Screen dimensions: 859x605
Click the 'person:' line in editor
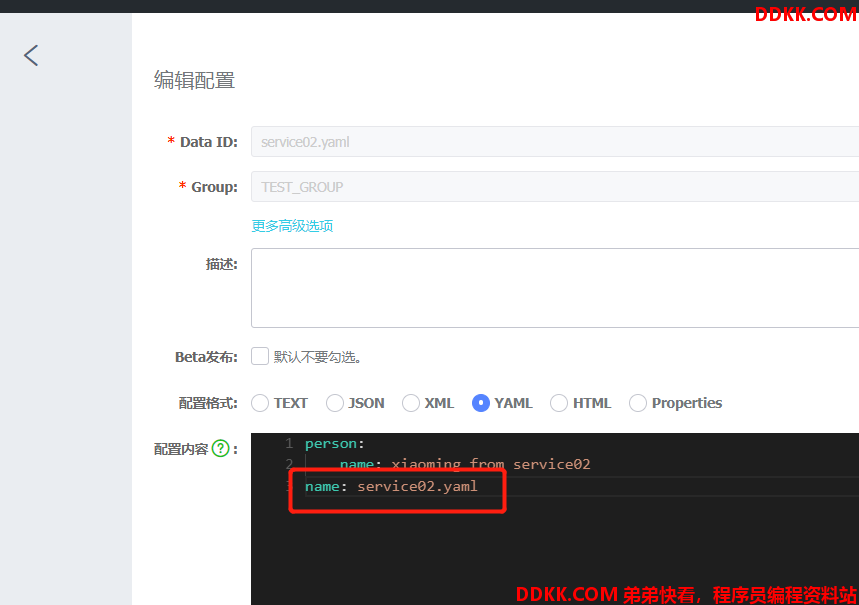335,443
